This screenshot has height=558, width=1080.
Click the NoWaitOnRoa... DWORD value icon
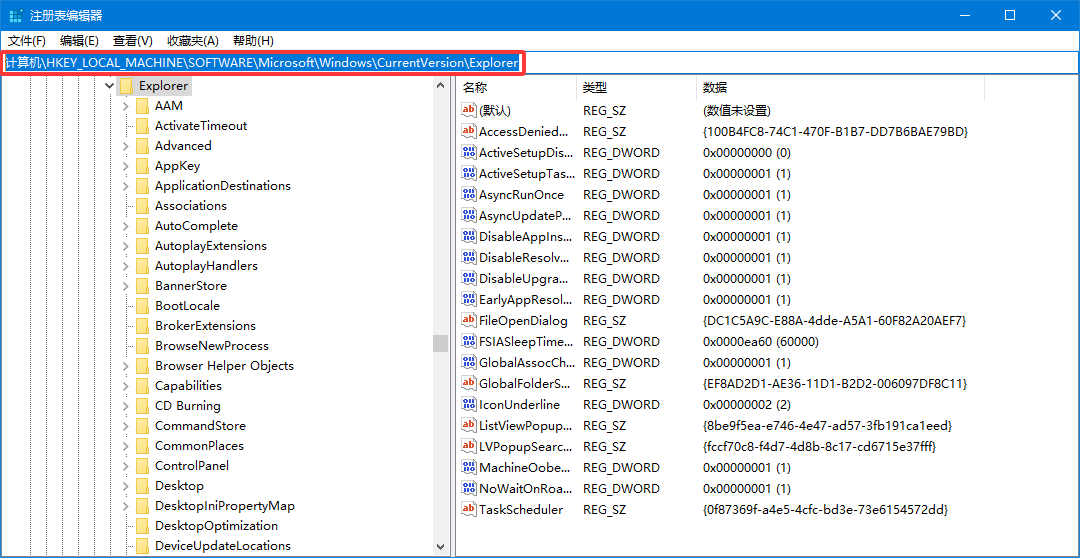coord(468,488)
